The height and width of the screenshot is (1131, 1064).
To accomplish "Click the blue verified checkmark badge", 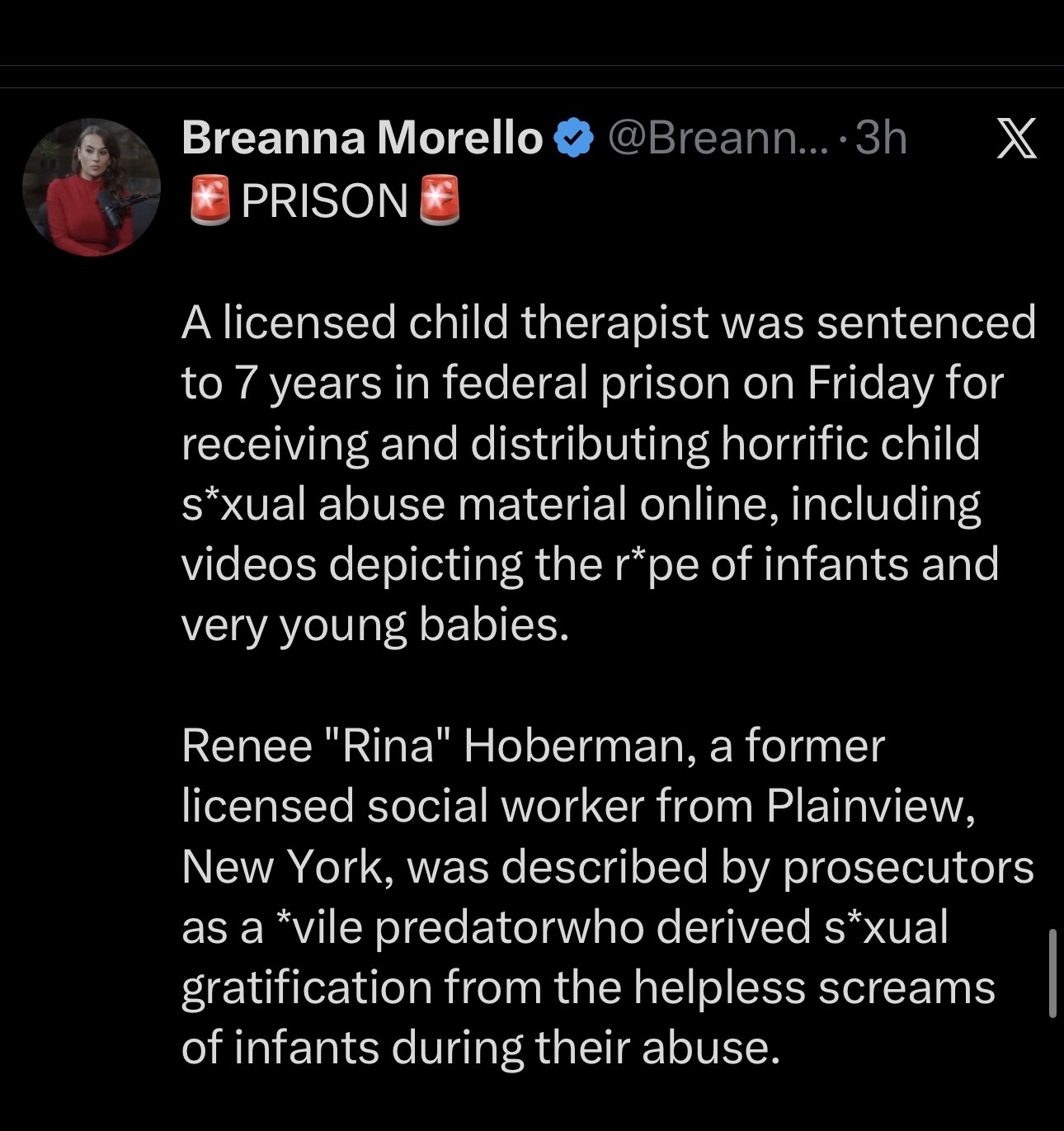I will pos(576,138).
